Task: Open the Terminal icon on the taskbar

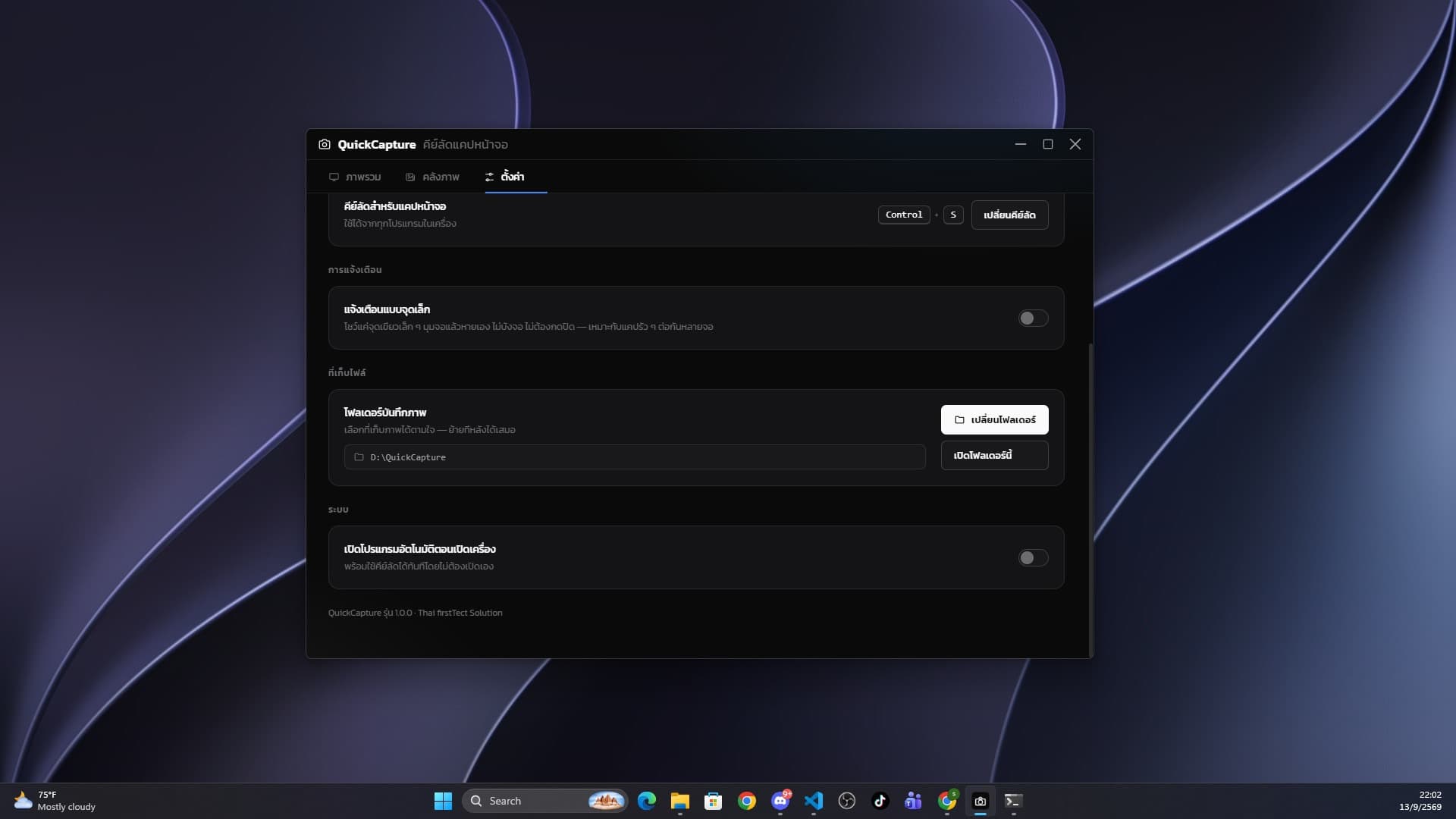Action: click(1014, 801)
